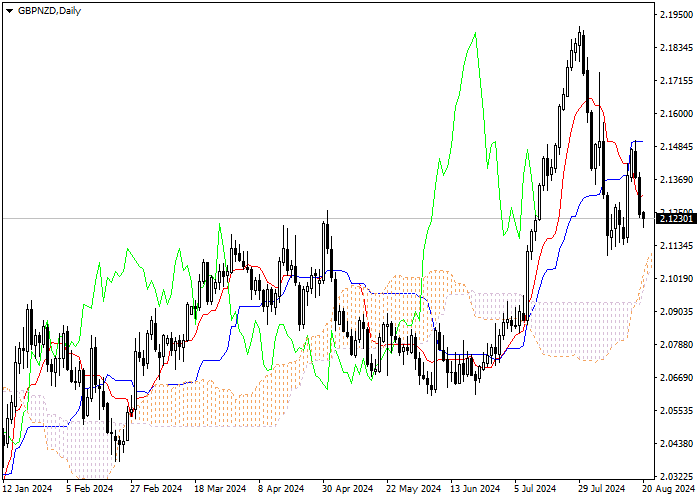Click the 27 Feb 2024 date label
700x500 pixels.
pyautogui.click(x=156, y=489)
